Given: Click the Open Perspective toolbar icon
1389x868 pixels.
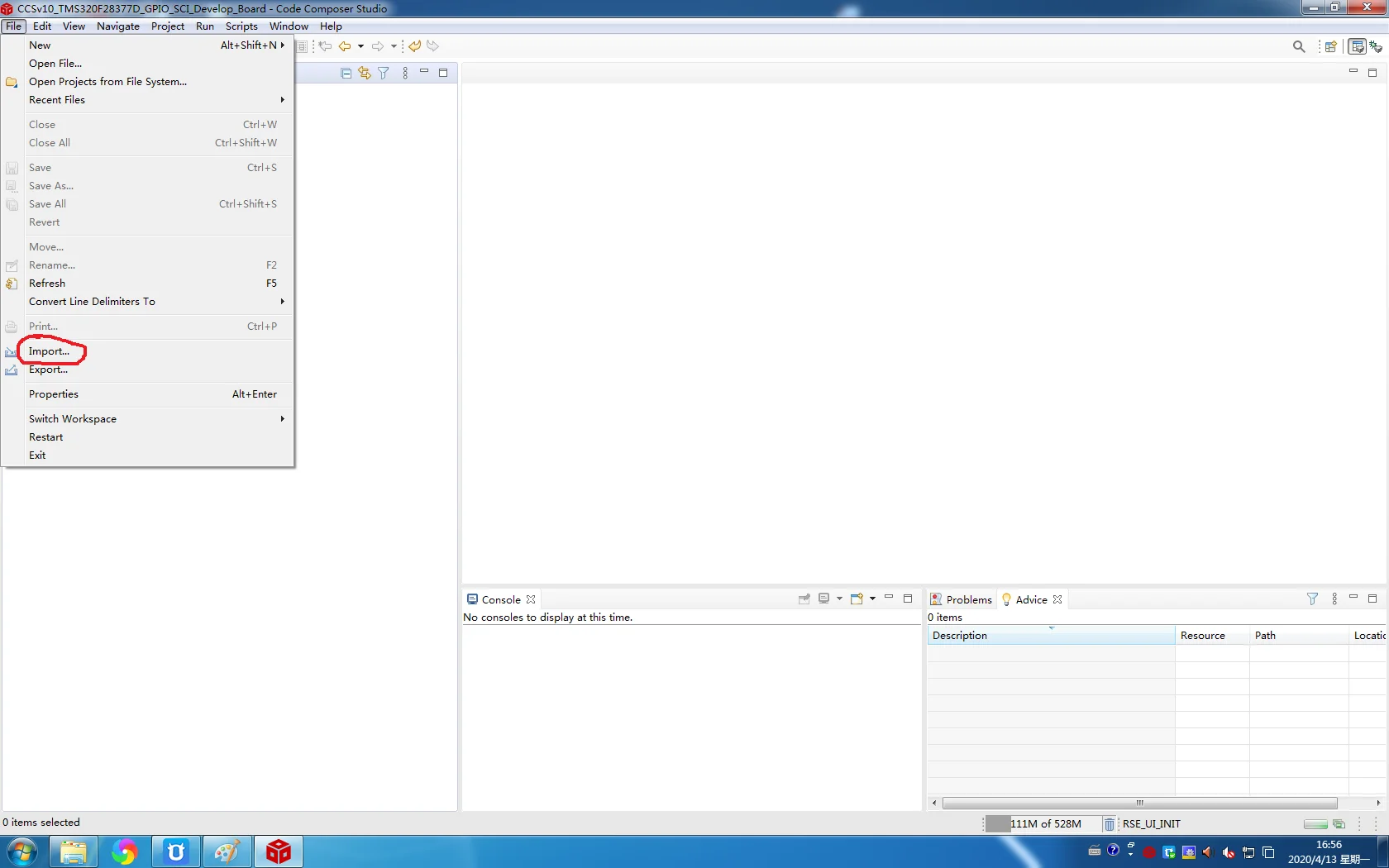Looking at the screenshot, I should coord(1330,46).
